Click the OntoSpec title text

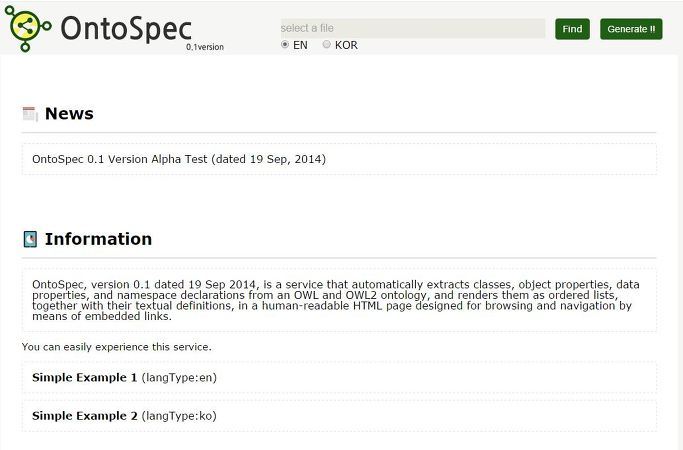[x=125, y=28]
